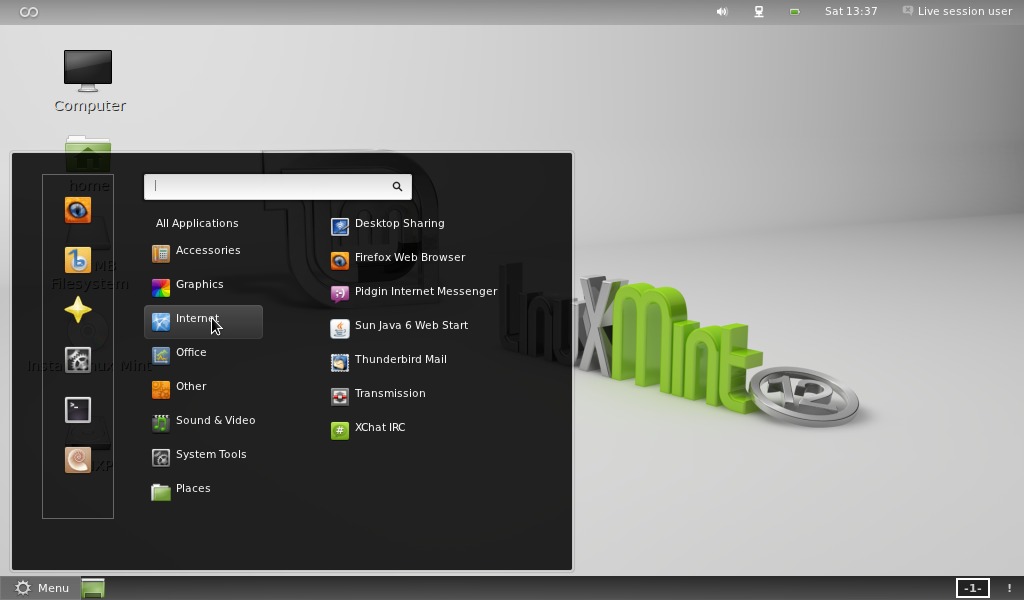The height and width of the screenshot is (600, 1024).
Task: Select the Other category
Action: pos(203,389)
